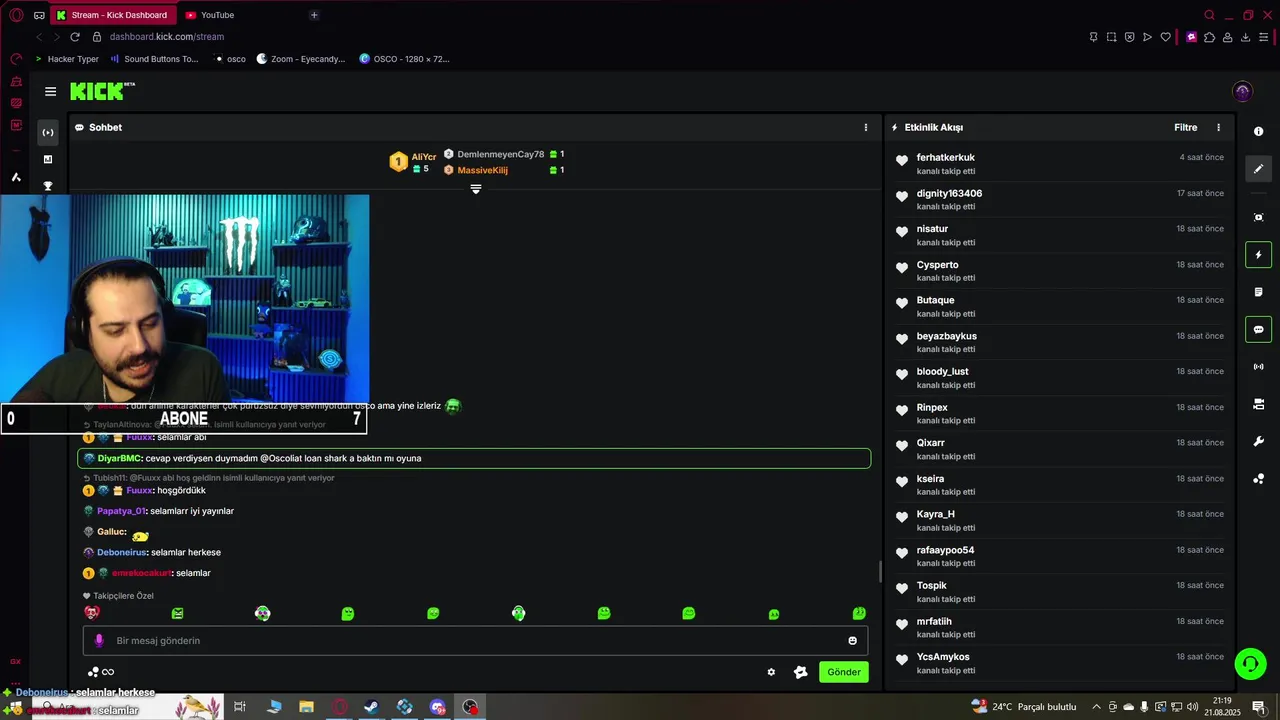Select the heart emote in emote row
The image size is (1280, 720).
click(x=92, y=613)
